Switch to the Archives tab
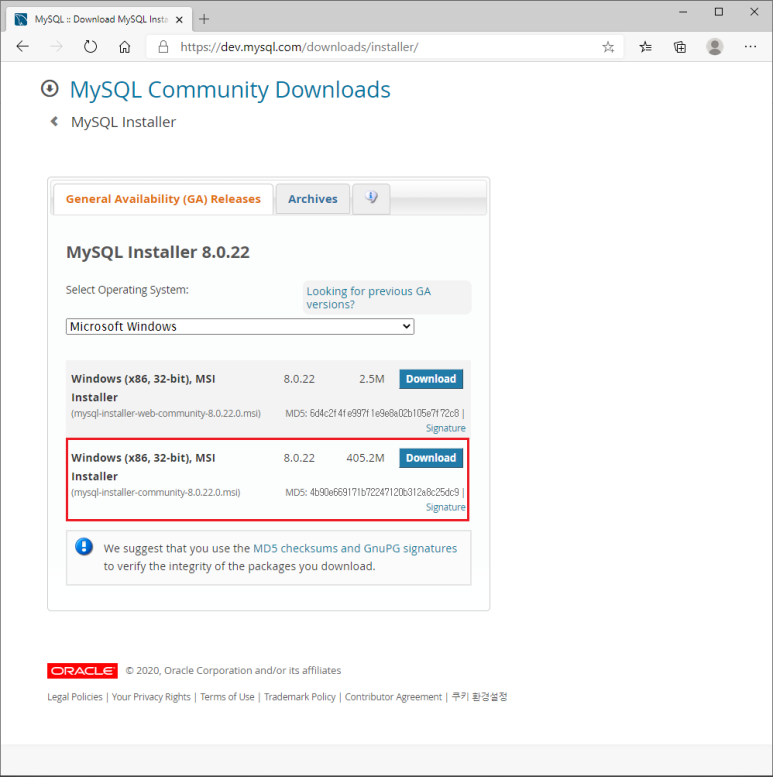Screen dimensions: 773x777 click(x=313, y=199)
